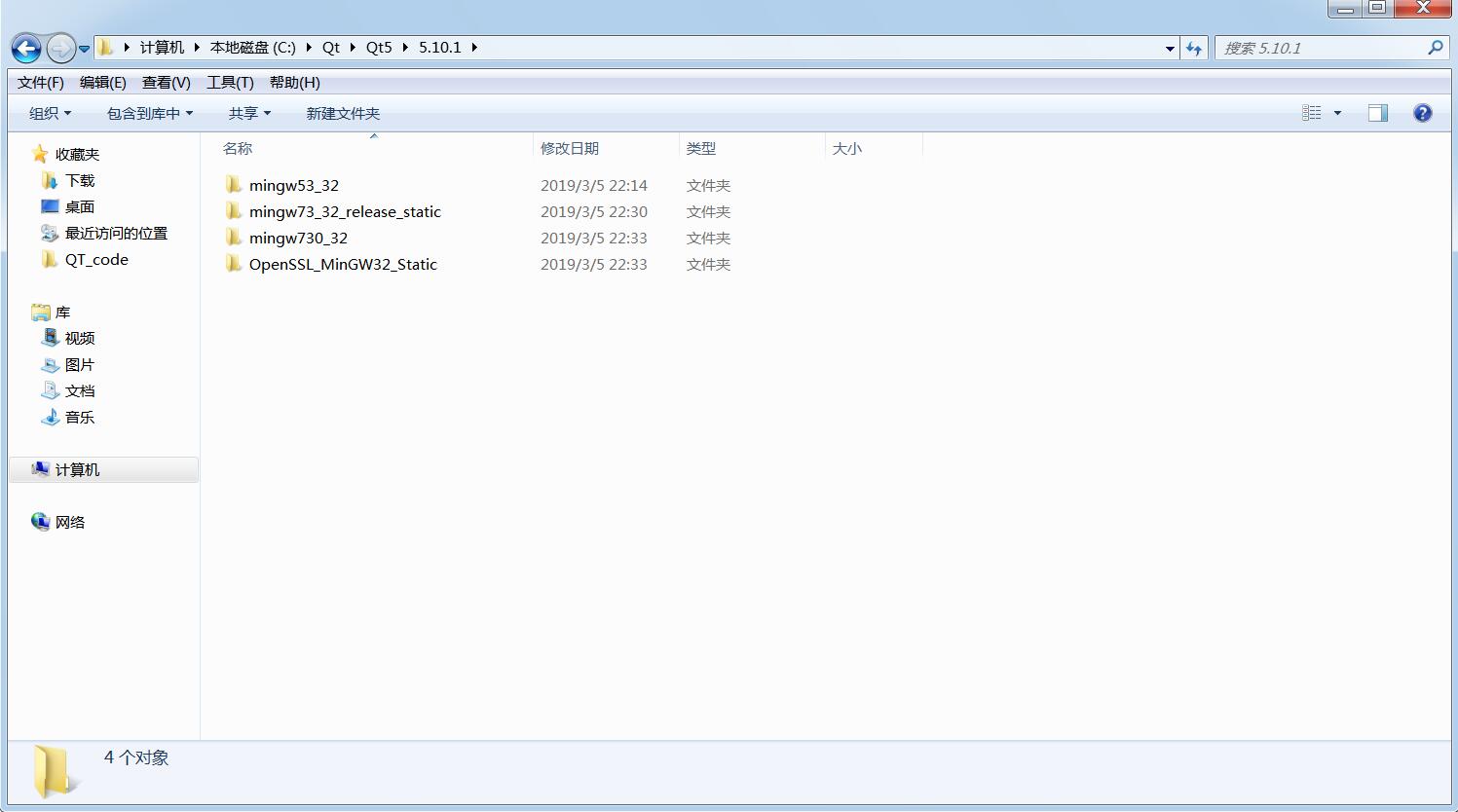Open QT_code in the favorites list
This screenshot has width=1458, height=812.
click(96, 259)
